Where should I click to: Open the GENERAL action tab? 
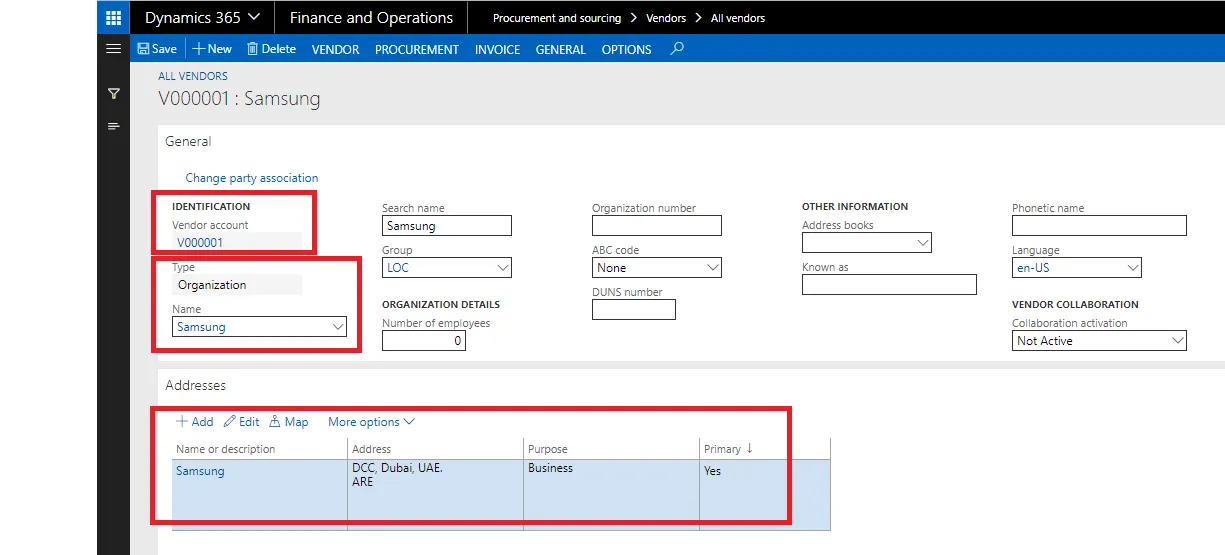[560, 49]
